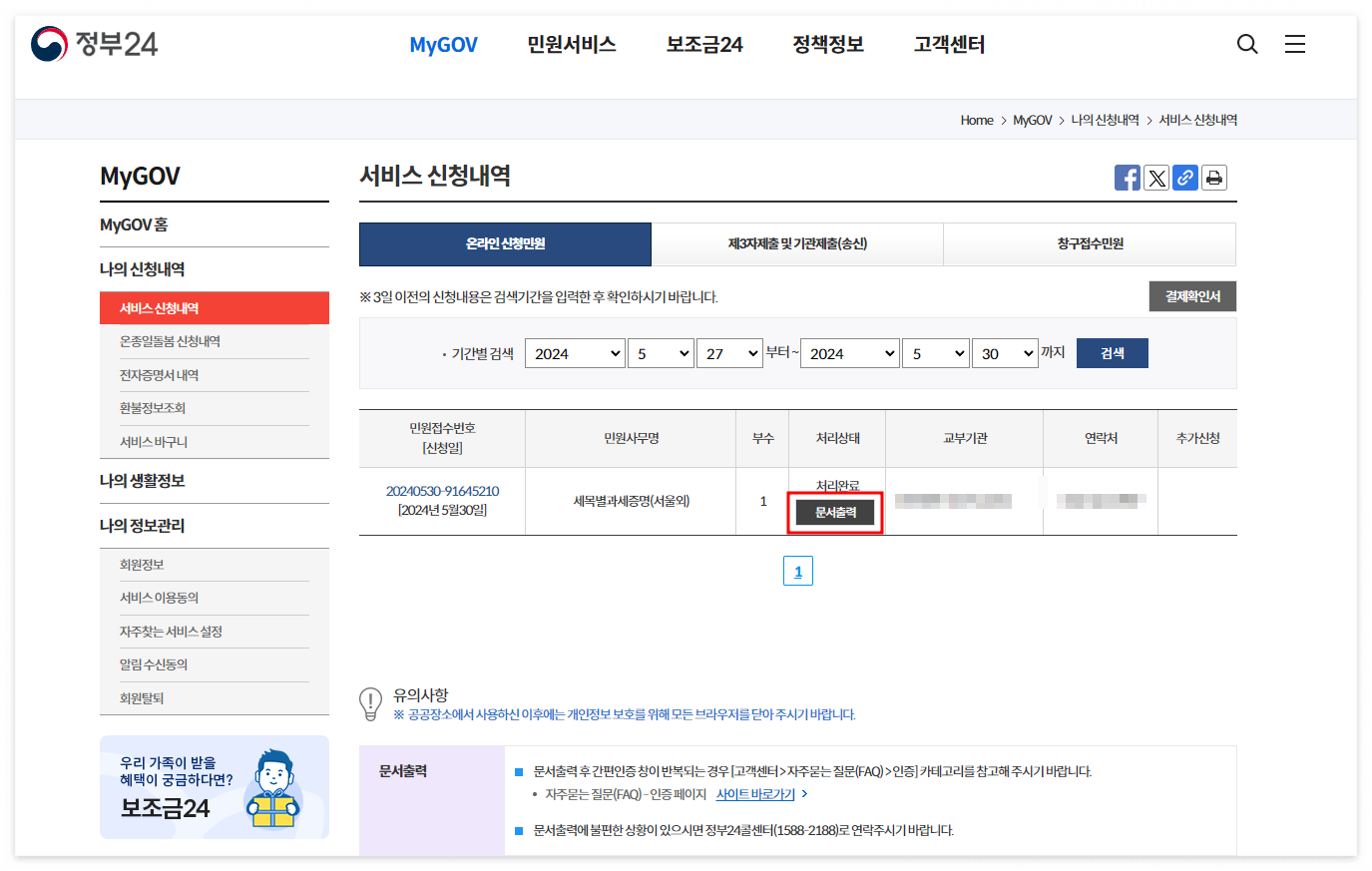Open site search with the magnifier icon

tap(1246, 44)
